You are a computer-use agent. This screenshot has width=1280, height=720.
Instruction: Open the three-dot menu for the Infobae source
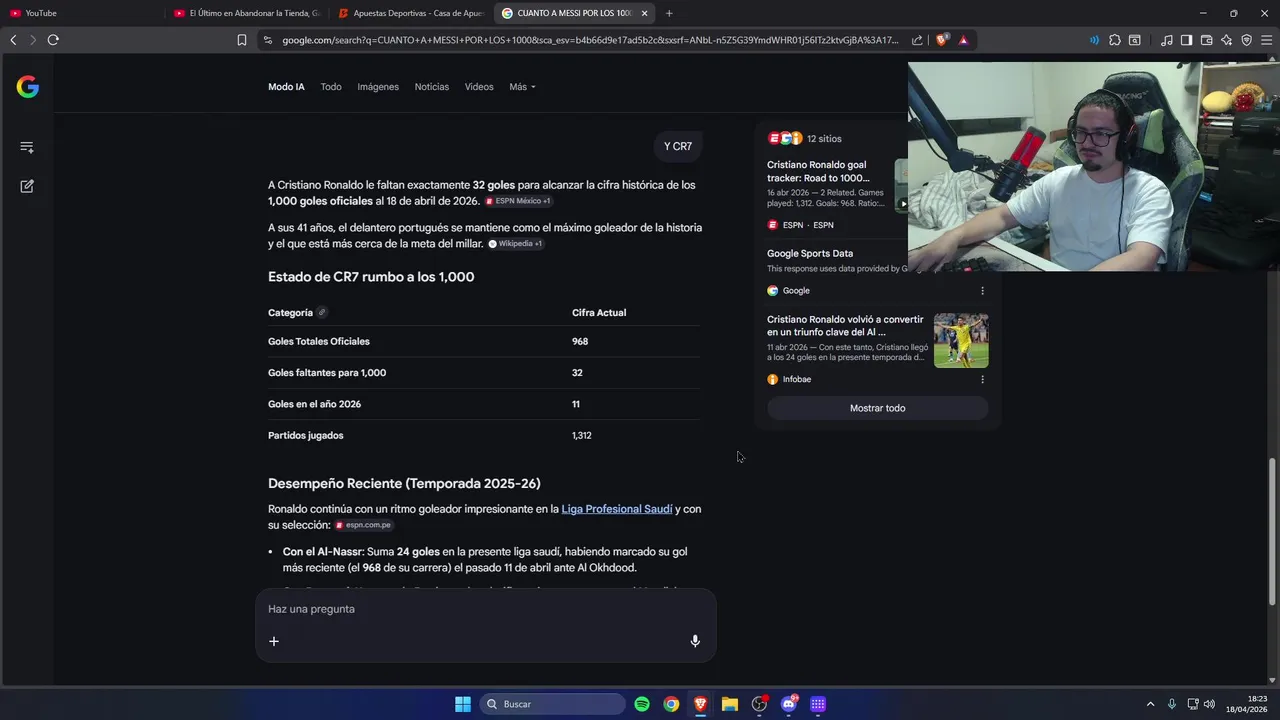pos(982,380)
